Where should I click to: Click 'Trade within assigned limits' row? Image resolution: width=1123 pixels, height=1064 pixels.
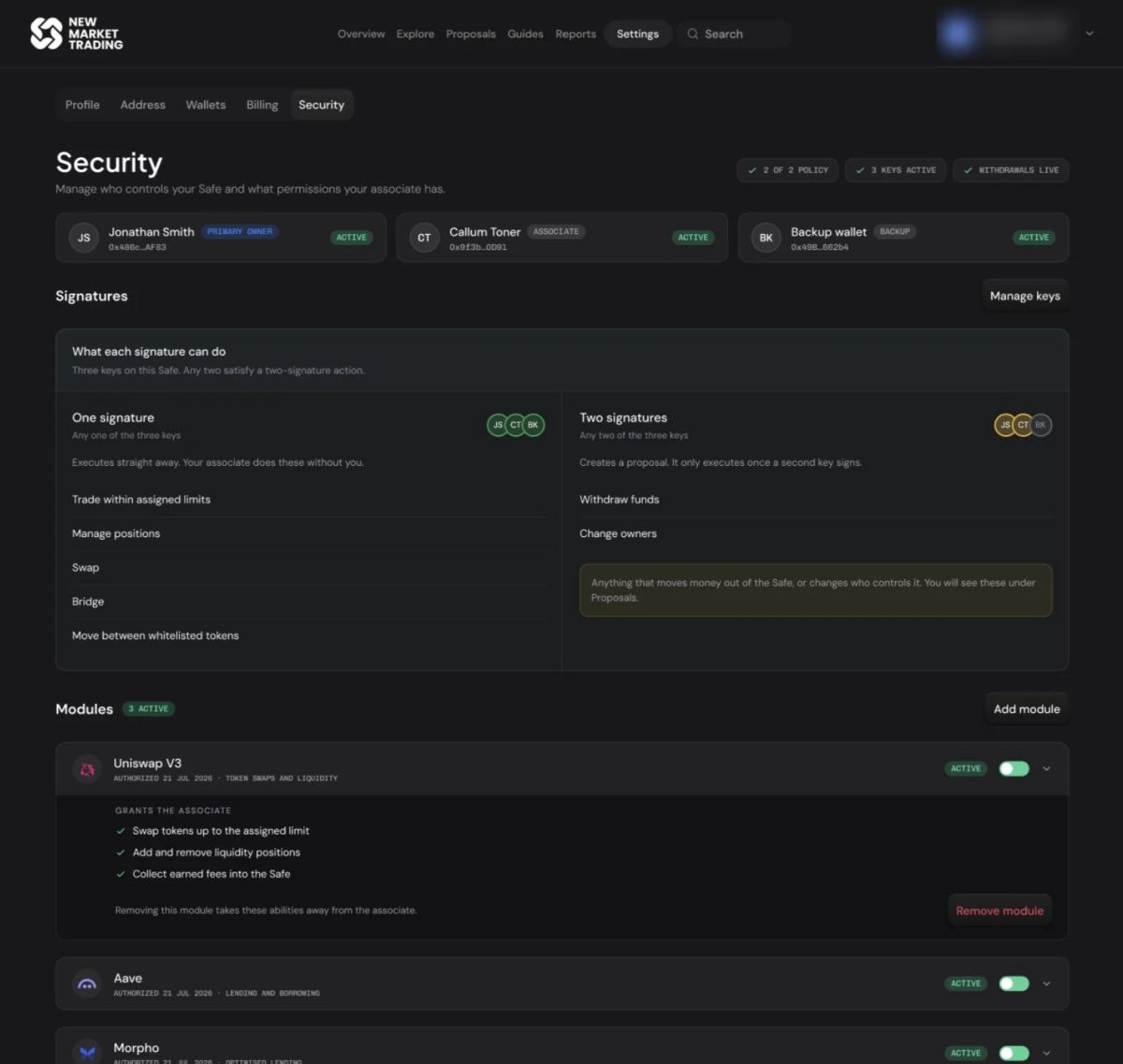309,500
